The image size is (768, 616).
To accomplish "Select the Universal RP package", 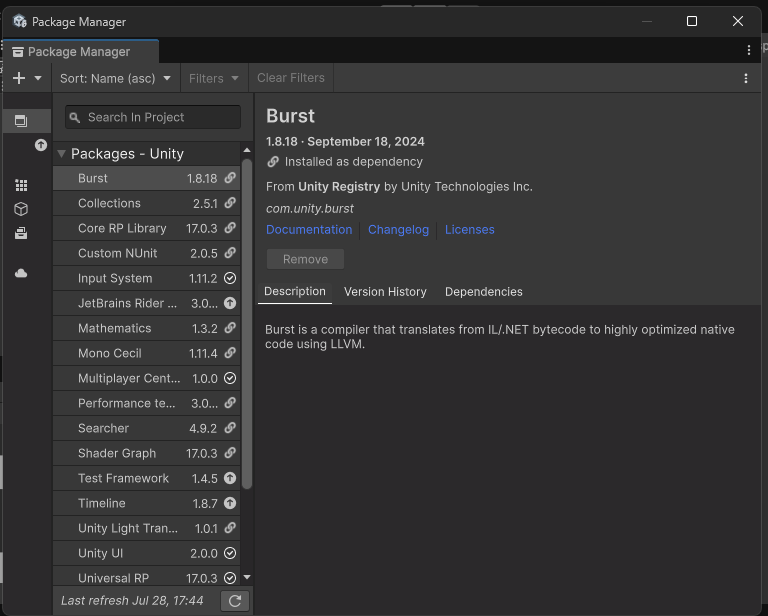I will [x=146, y=577].
